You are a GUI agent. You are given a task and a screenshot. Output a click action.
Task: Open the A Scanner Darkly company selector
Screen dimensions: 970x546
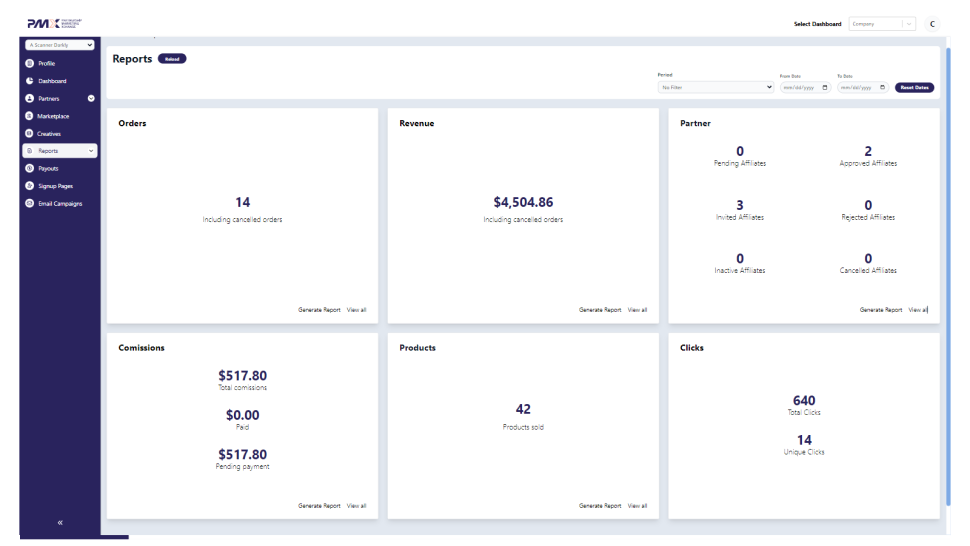tap(60, 45)
